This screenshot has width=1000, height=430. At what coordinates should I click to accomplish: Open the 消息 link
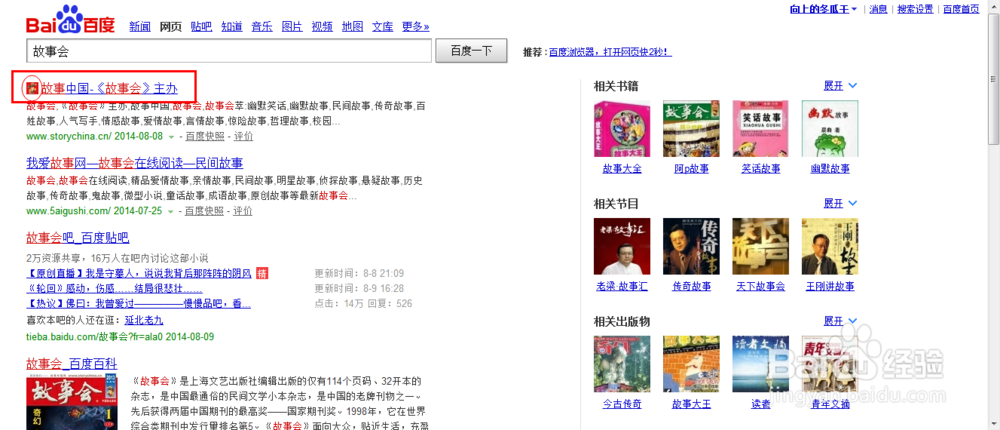click(878, 9)
